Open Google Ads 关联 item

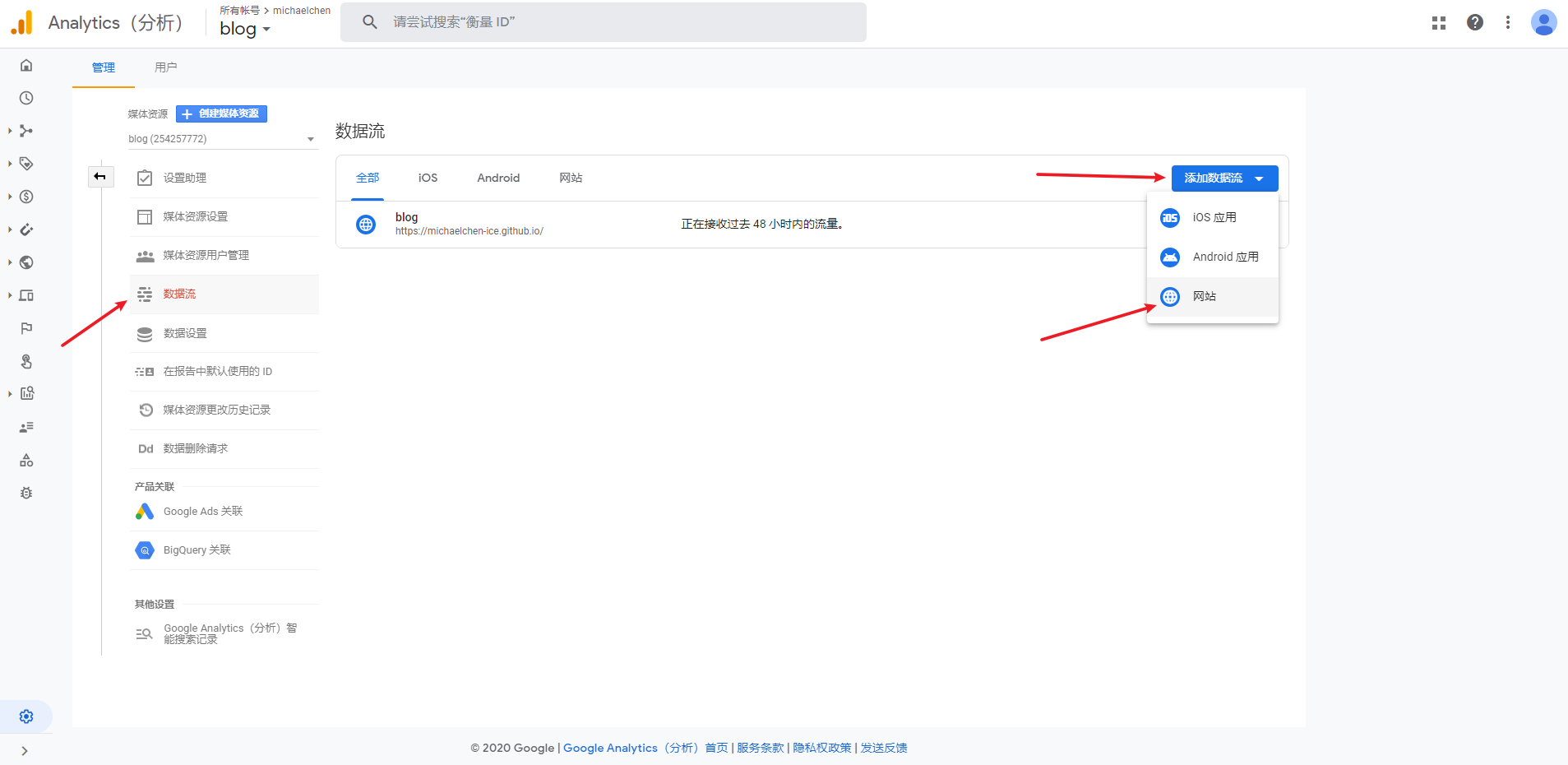pyautogui.click(x=224, y=511)
